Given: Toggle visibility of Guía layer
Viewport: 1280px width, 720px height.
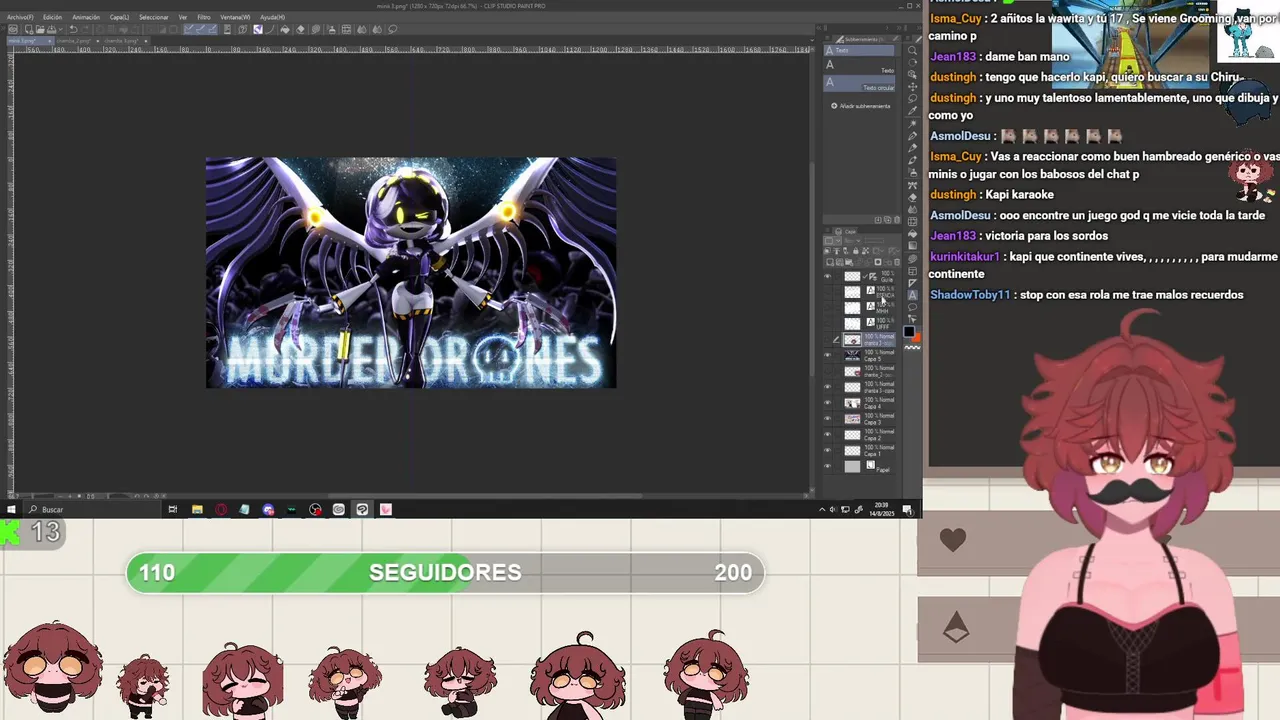Looking at the screenshot, I should [827, 276].
